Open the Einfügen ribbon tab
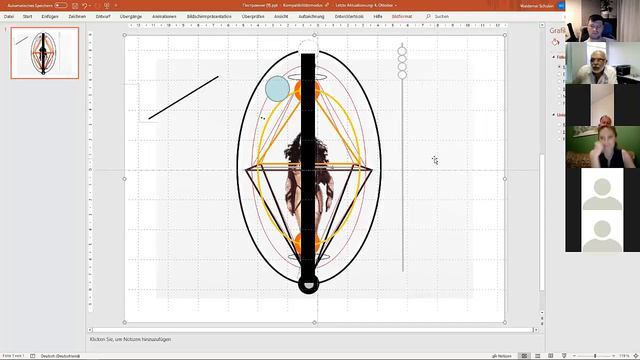 point(50,17)
